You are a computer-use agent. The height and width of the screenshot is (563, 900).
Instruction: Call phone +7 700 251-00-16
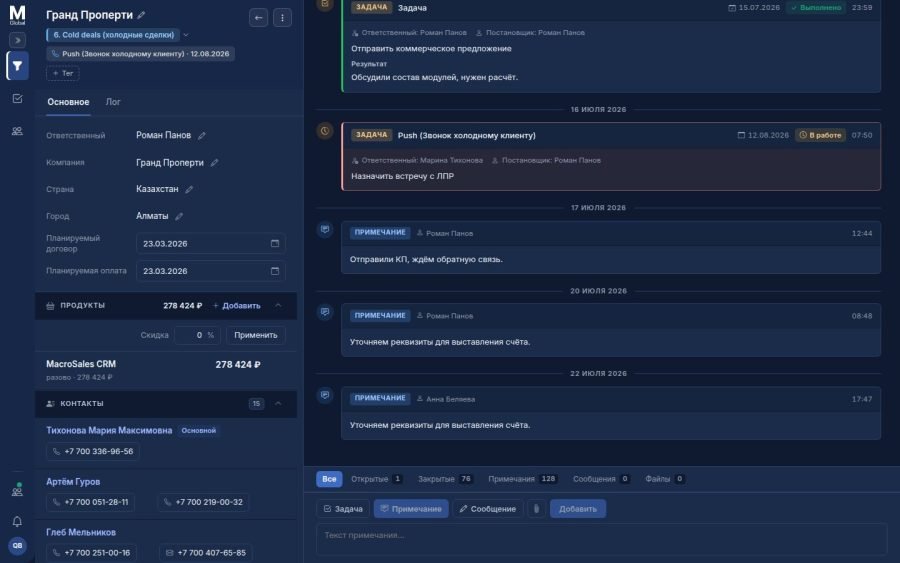click(x=91, y=553)
